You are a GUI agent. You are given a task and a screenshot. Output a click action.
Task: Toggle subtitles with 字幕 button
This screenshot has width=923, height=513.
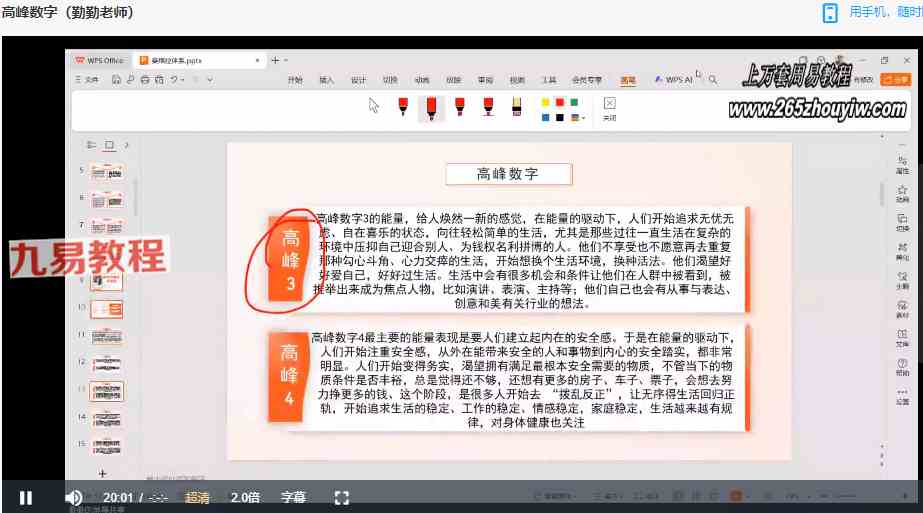(x=293, y=497)
